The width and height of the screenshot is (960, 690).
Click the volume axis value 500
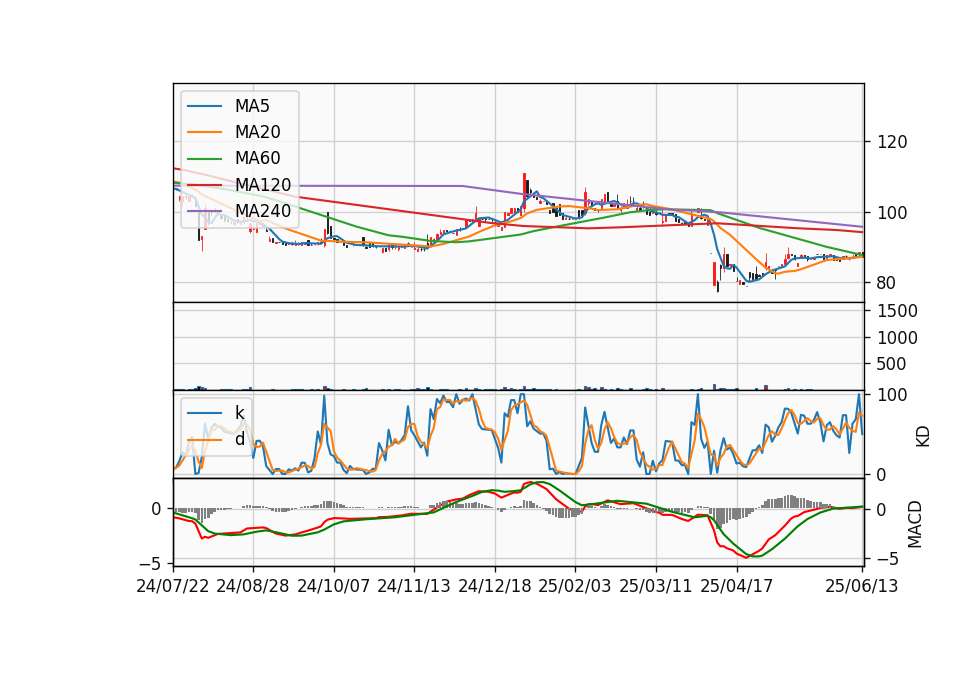[892, 364]
